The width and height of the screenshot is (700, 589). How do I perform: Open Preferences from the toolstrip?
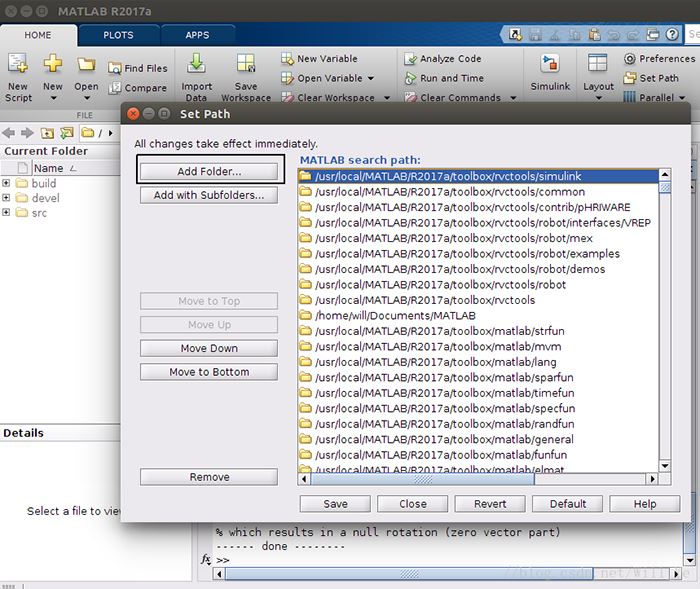tap(658, 59)
